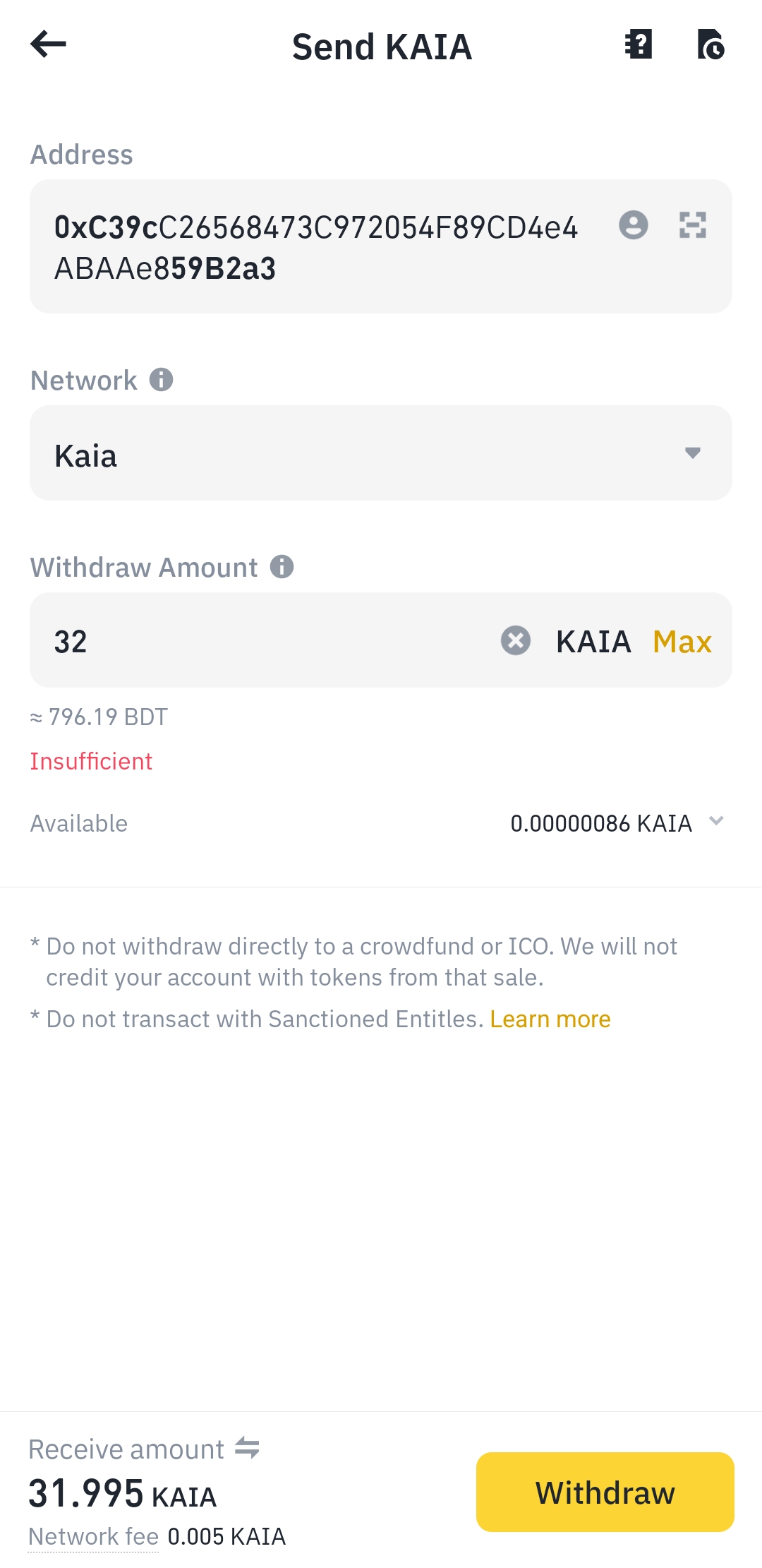The height and width of the screenshot is (1568, 762).
Task: Open Learn more about Sanctioned Entities
Action: [x=550, y=1019]
